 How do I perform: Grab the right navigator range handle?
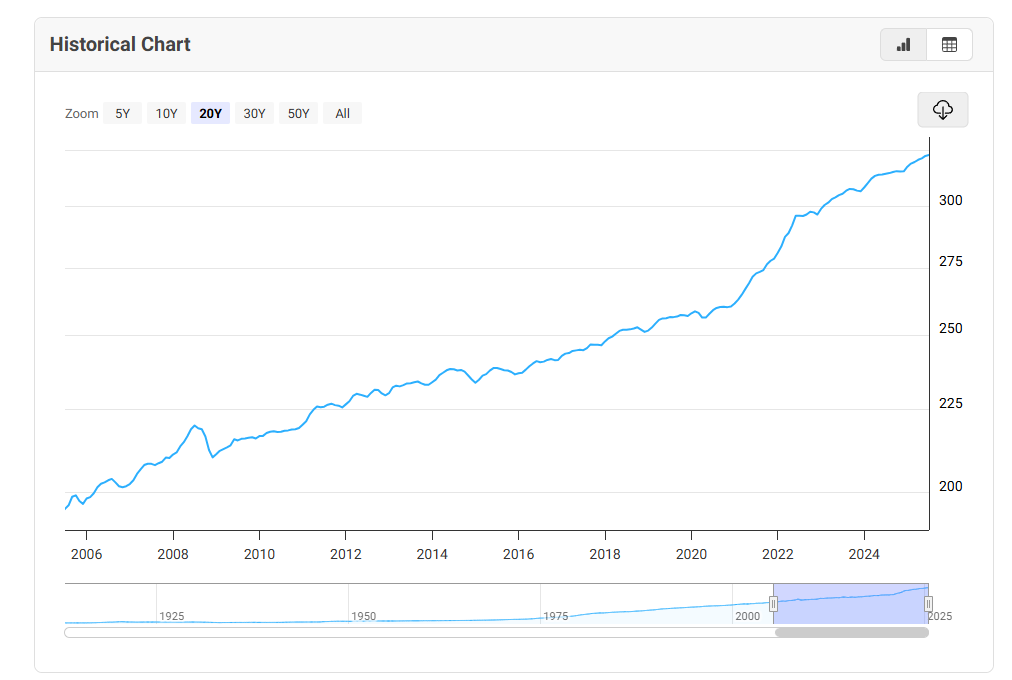(x=928, y=604)
